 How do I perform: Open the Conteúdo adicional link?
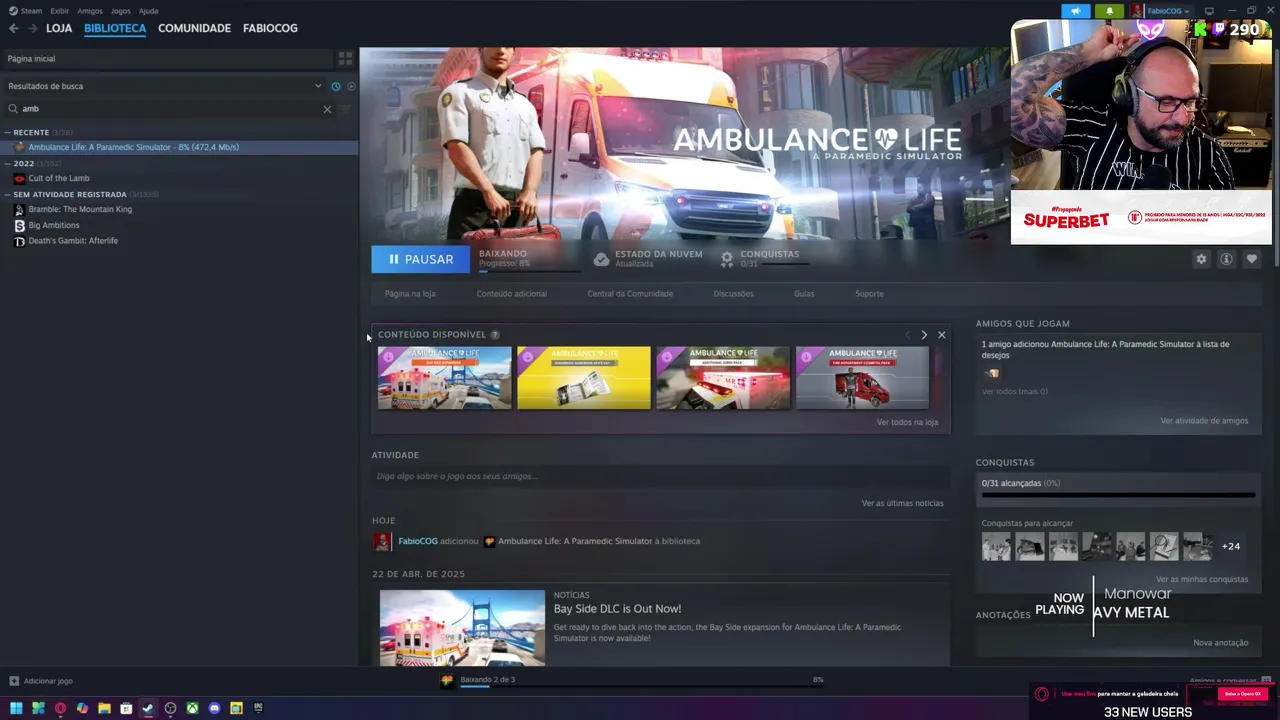pyautogui.click(x=511, y=294)
